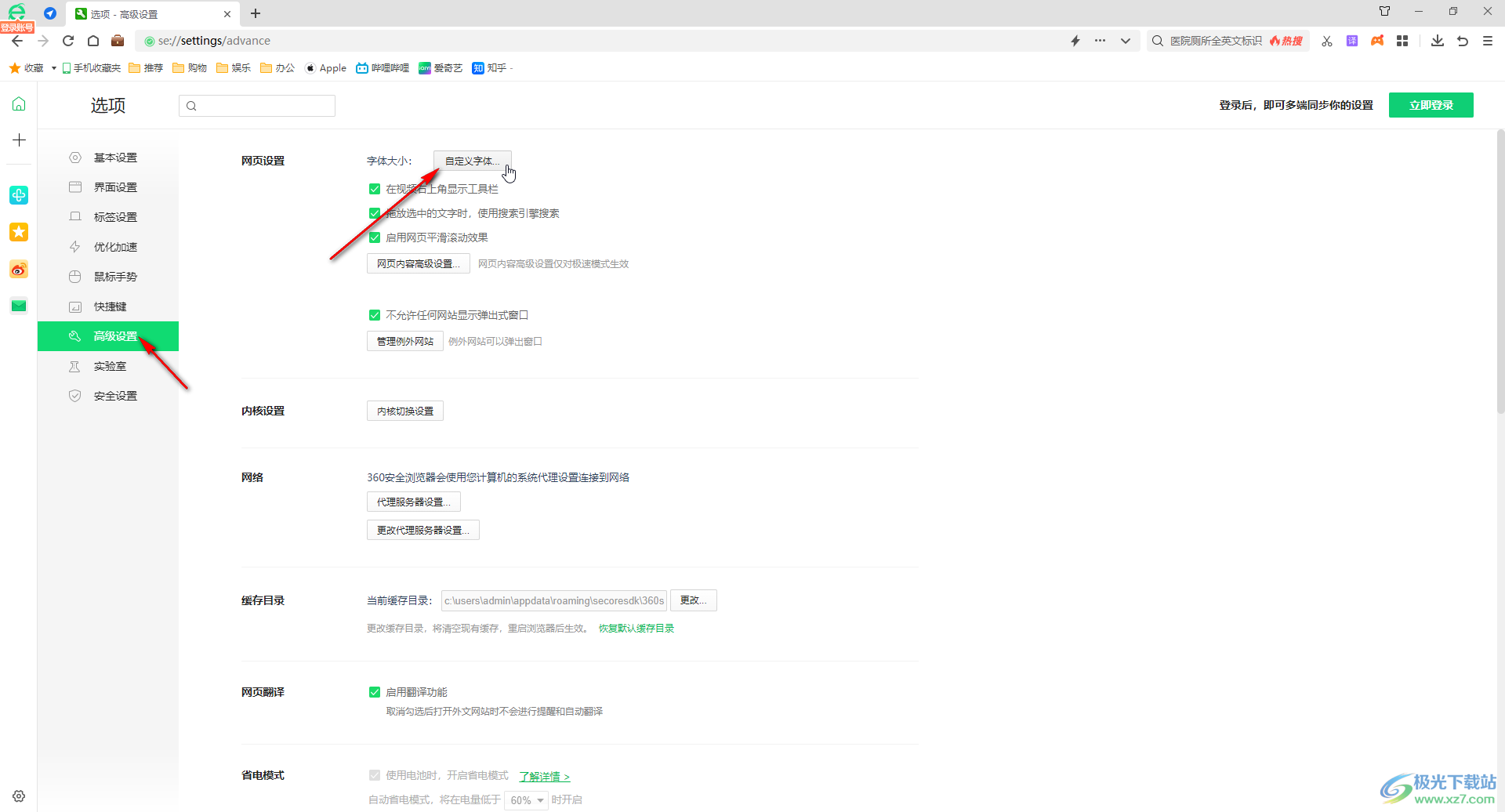
Task: Open the downloads icon in toolbar
Action: pos(1438,41)
